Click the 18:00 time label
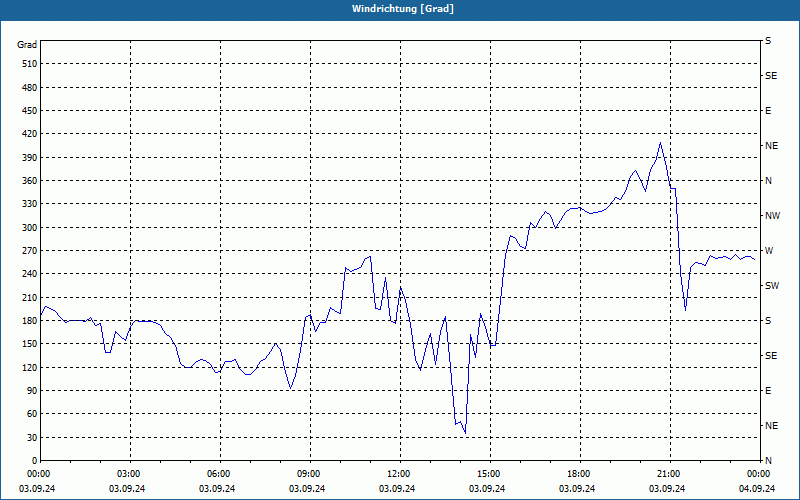The image size is (800, 500). (578, 474)
